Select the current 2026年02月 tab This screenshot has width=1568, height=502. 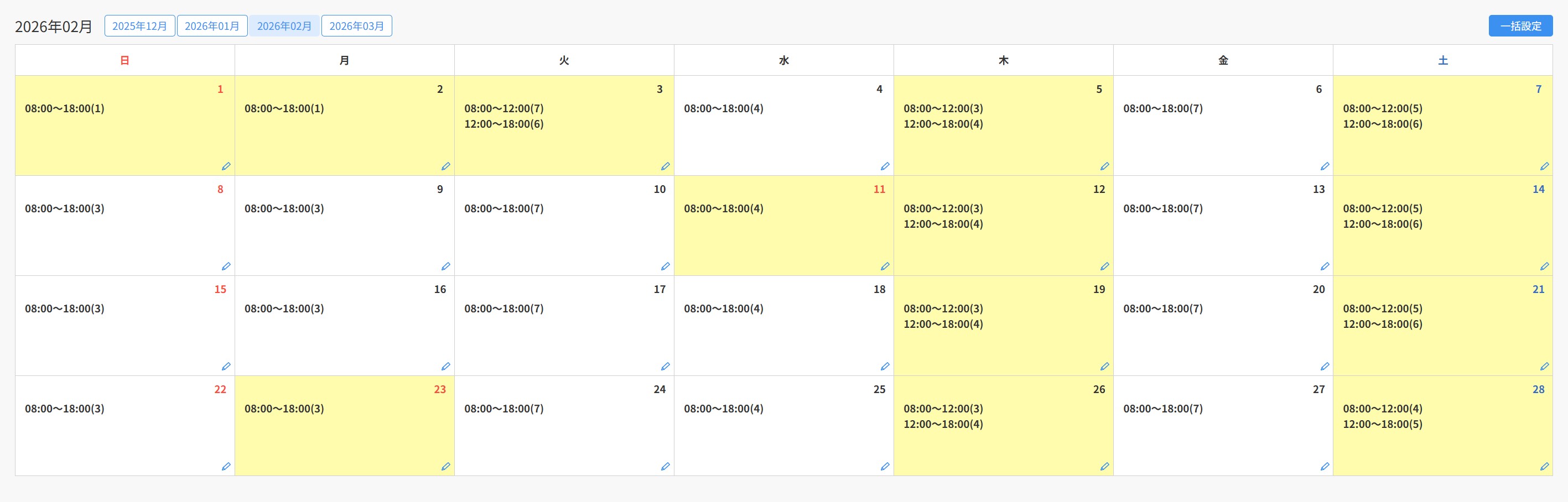point(284,26)
